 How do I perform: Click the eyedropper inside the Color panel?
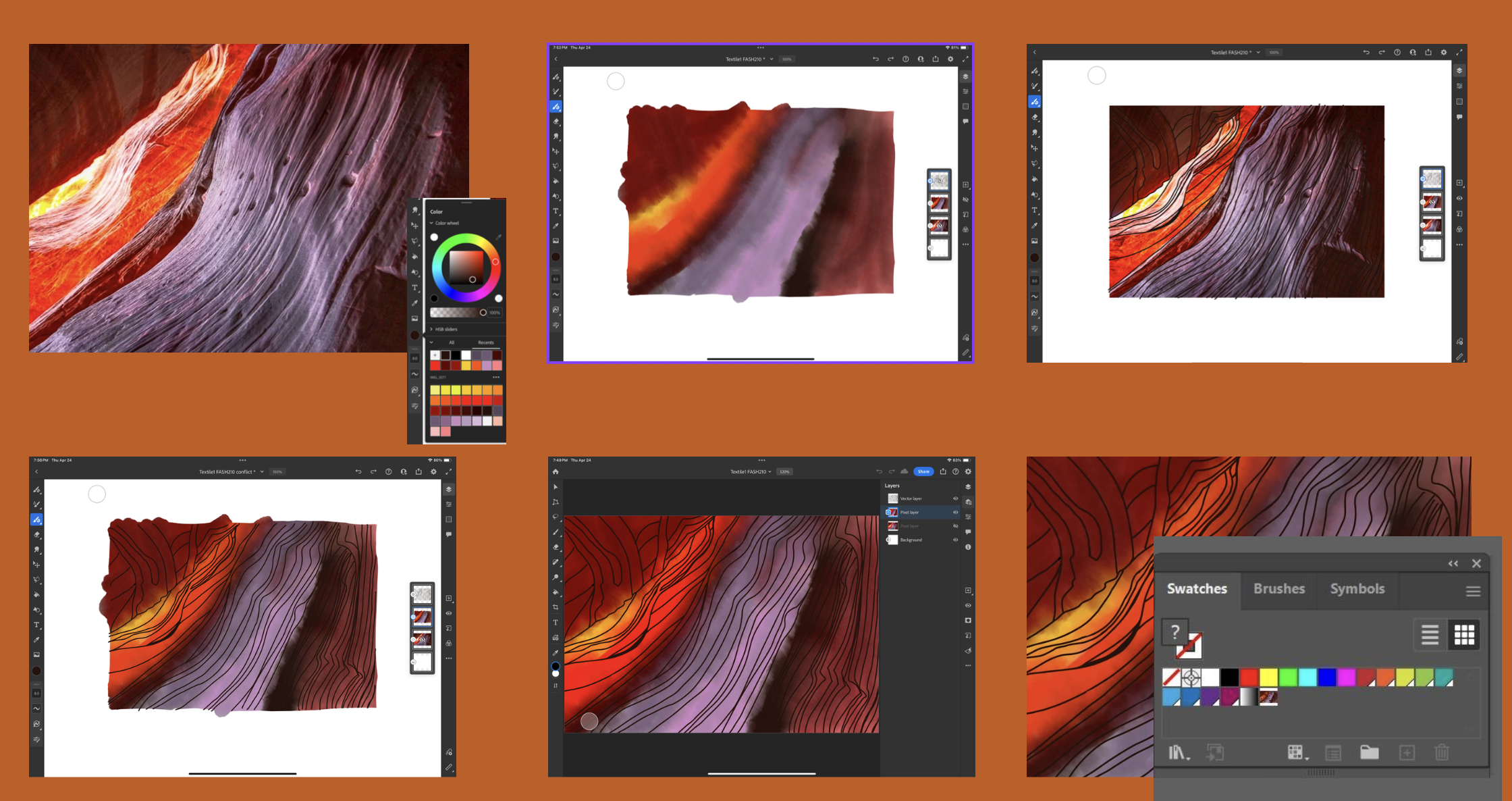click(498, 237)
